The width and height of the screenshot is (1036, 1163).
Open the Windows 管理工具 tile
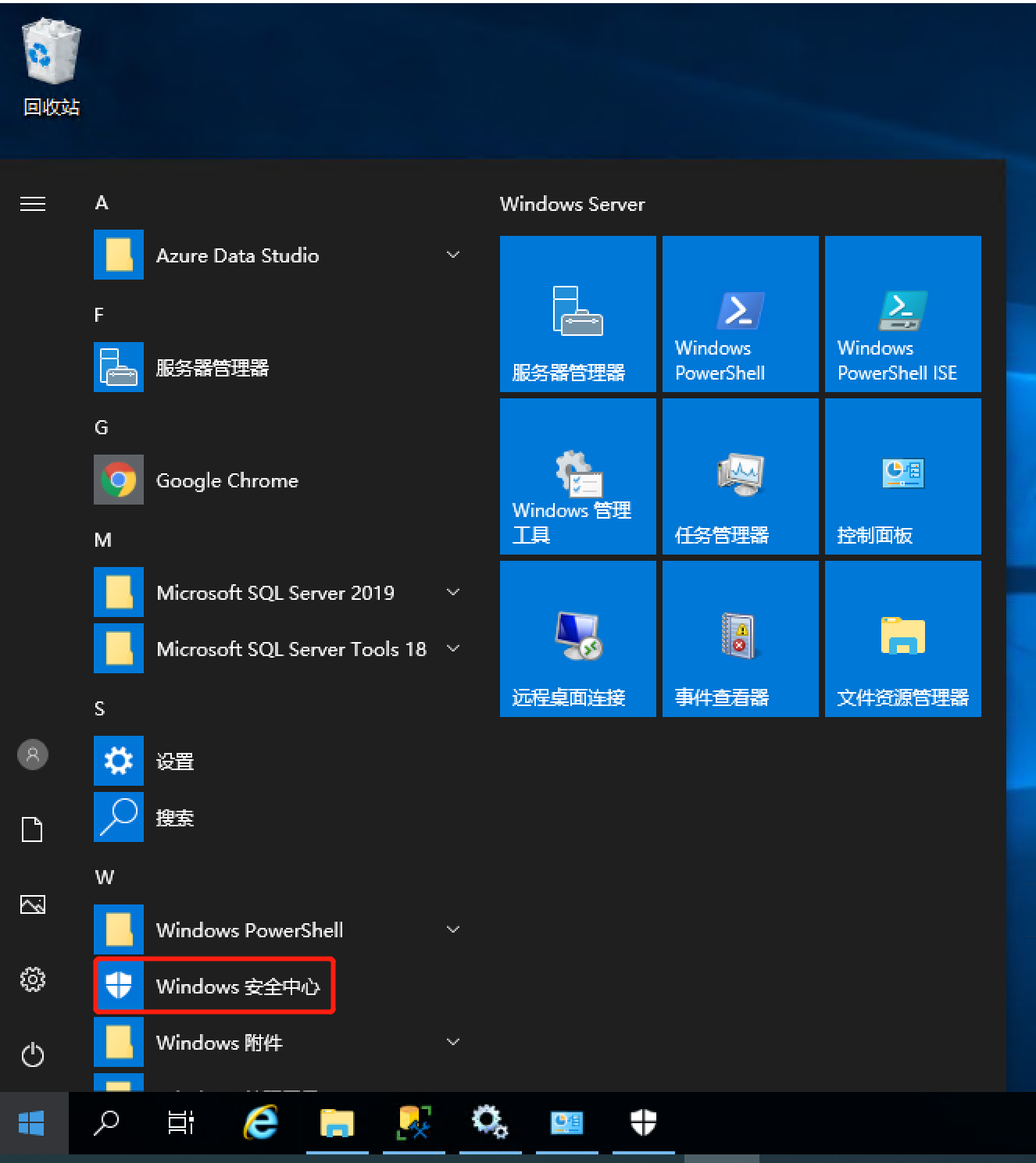(x=577, y=476)
